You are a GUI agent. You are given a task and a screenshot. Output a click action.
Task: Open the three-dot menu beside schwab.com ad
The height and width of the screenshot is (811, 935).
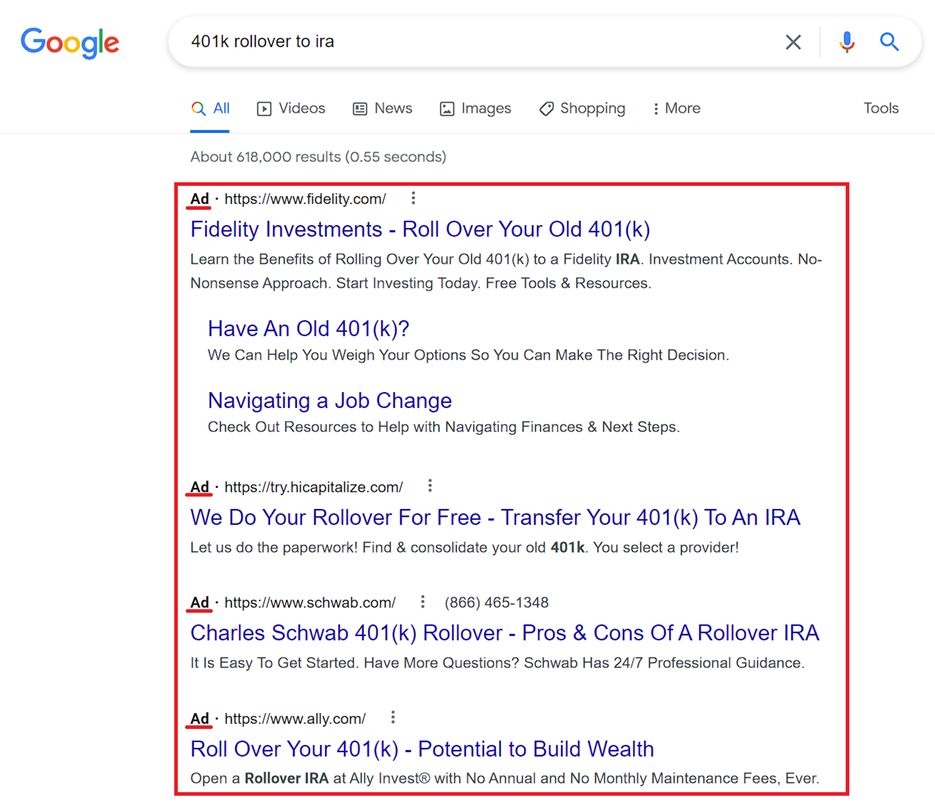[x=423, y=602]
